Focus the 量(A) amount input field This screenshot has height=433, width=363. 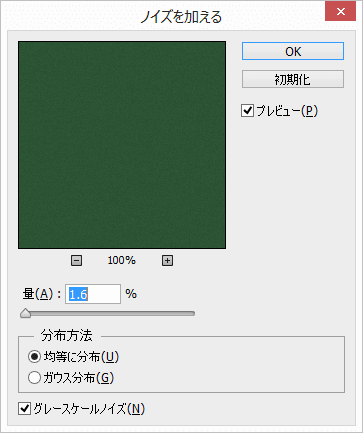point(93,294)
